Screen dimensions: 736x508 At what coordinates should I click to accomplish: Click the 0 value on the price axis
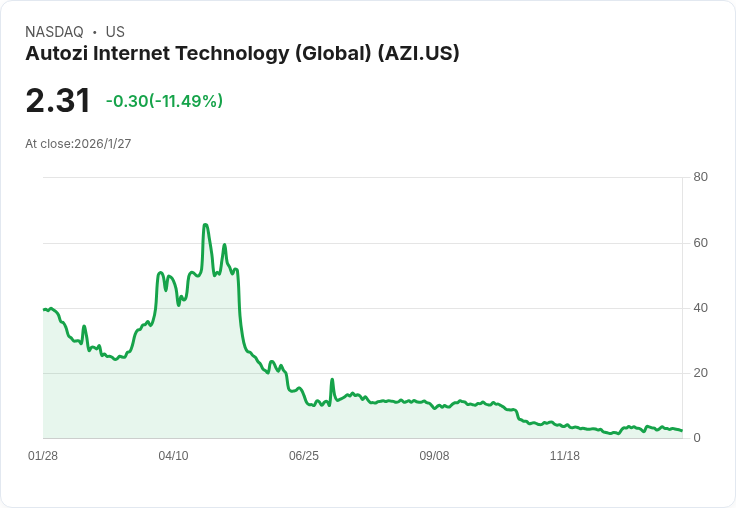697,438
